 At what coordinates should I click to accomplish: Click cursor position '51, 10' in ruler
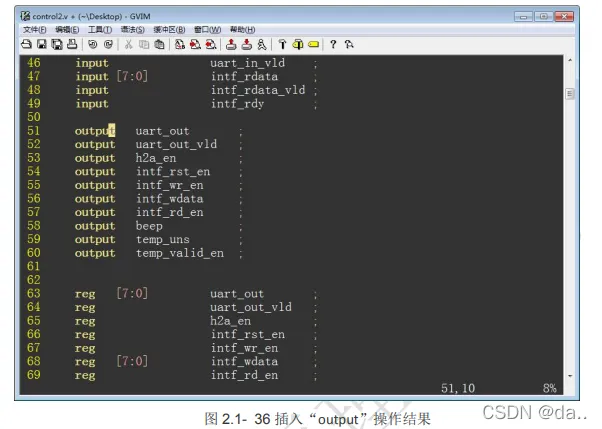(x=458, y=388)
